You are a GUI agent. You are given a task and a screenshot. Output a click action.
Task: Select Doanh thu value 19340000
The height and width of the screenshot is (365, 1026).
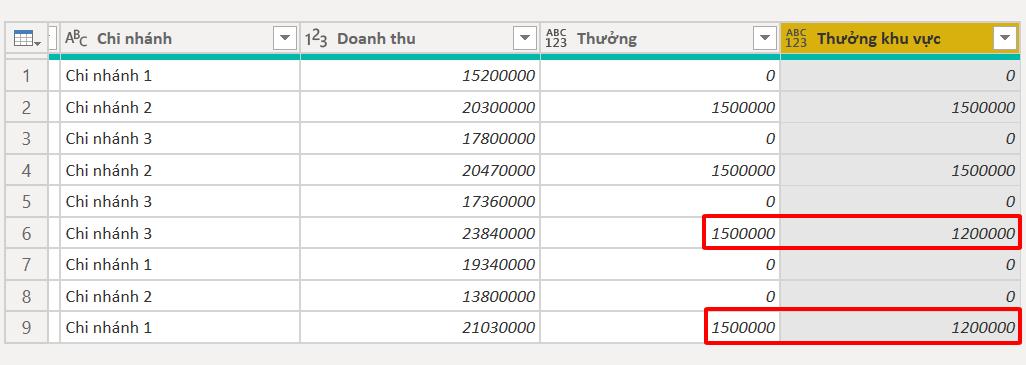(x=420, y=264)
